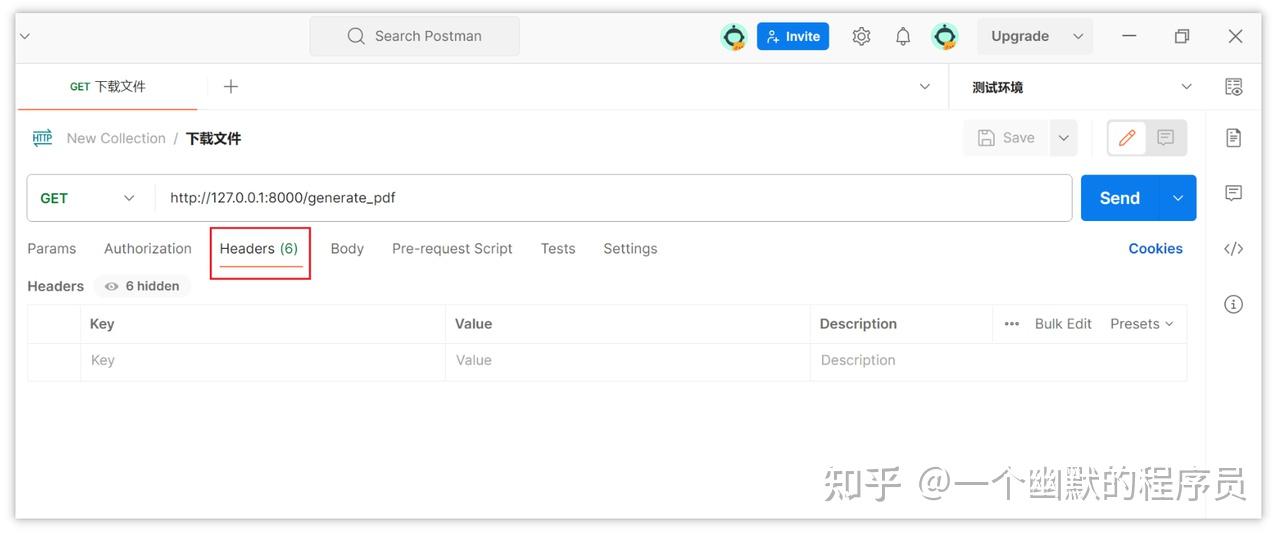
Task: Expand the tabs list chevron
Action: (925, 87)
